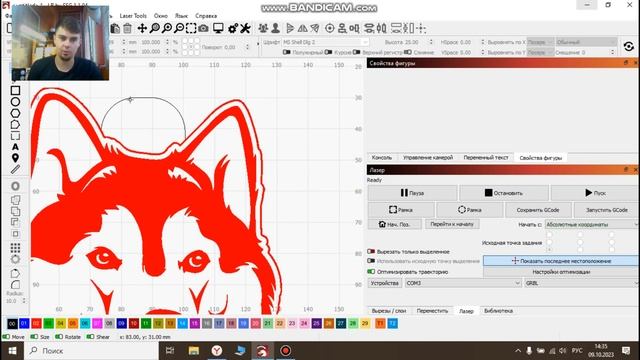Click the Zoom out magnifier icon
This screenshot has width=640, height=360.
pos(179,28)
